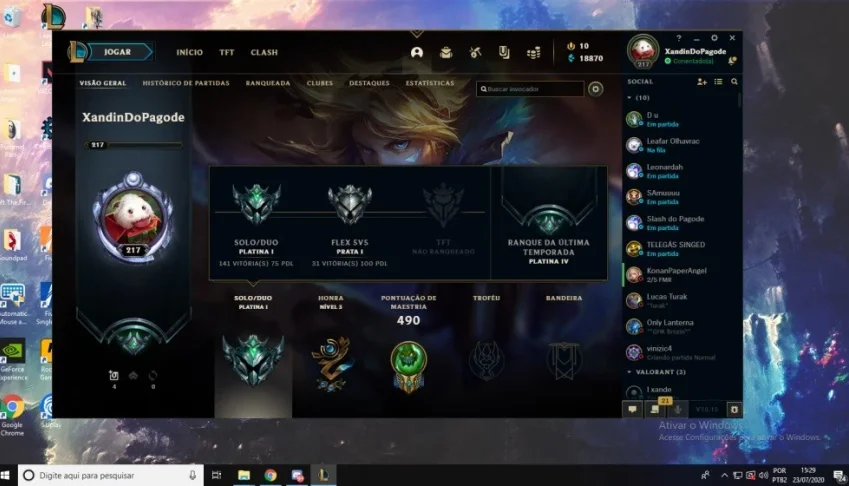Screen dimensions: 849x486
Task: Click the Poro summoner icon on profile
Action: click(133, 218)
